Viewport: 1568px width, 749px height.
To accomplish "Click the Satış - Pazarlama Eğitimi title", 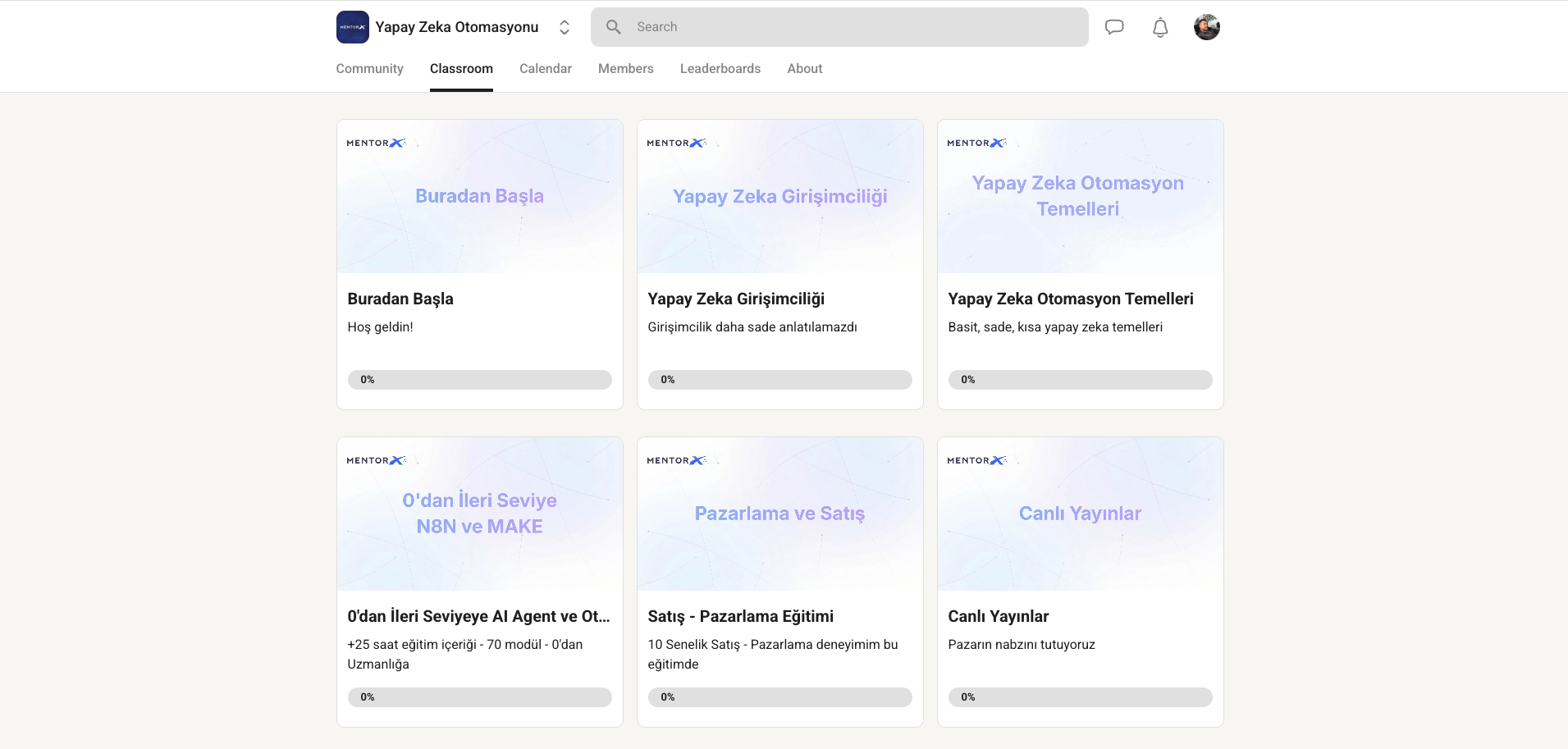I will (740, 617).
